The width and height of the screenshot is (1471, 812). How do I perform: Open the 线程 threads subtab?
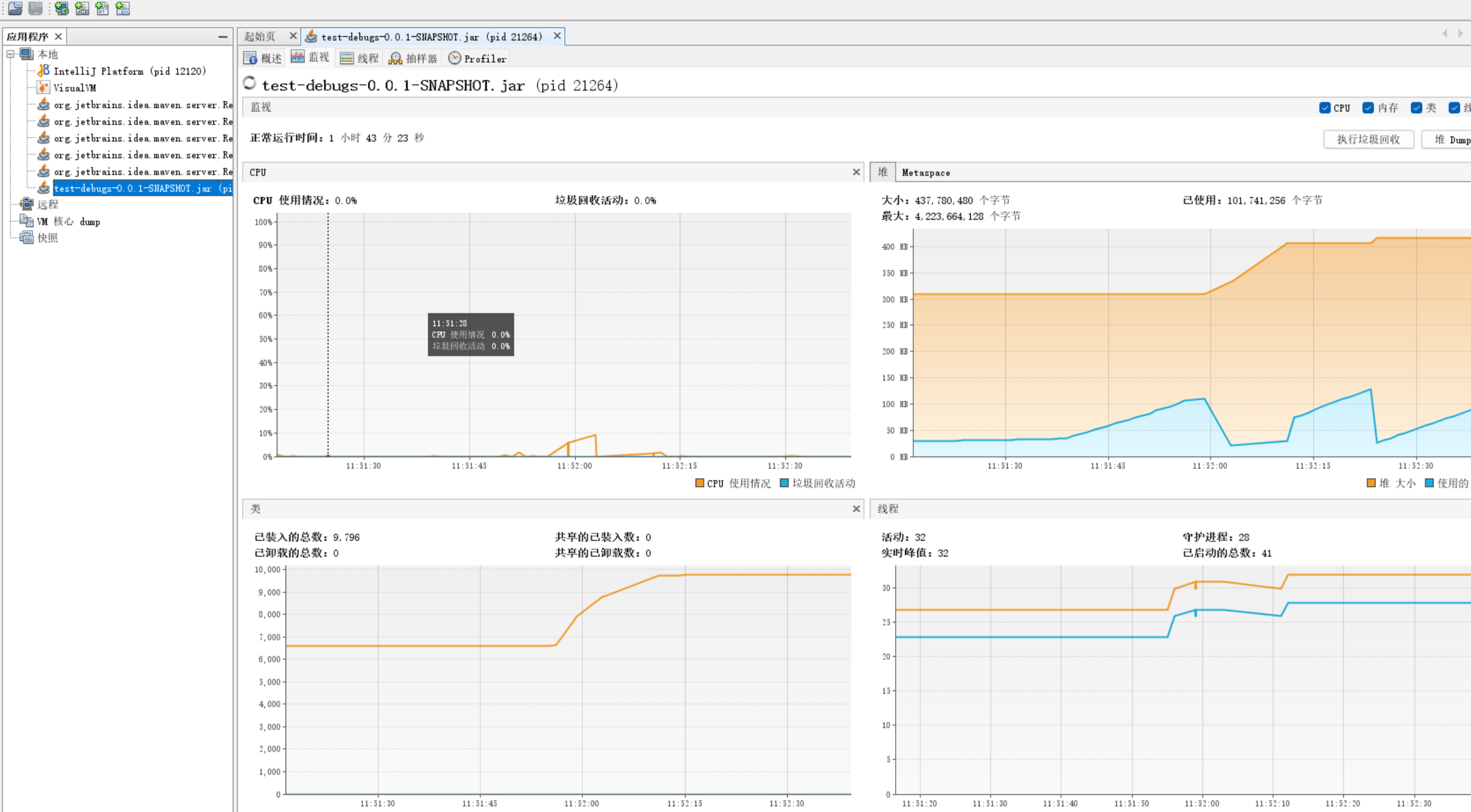click(360, 58)
